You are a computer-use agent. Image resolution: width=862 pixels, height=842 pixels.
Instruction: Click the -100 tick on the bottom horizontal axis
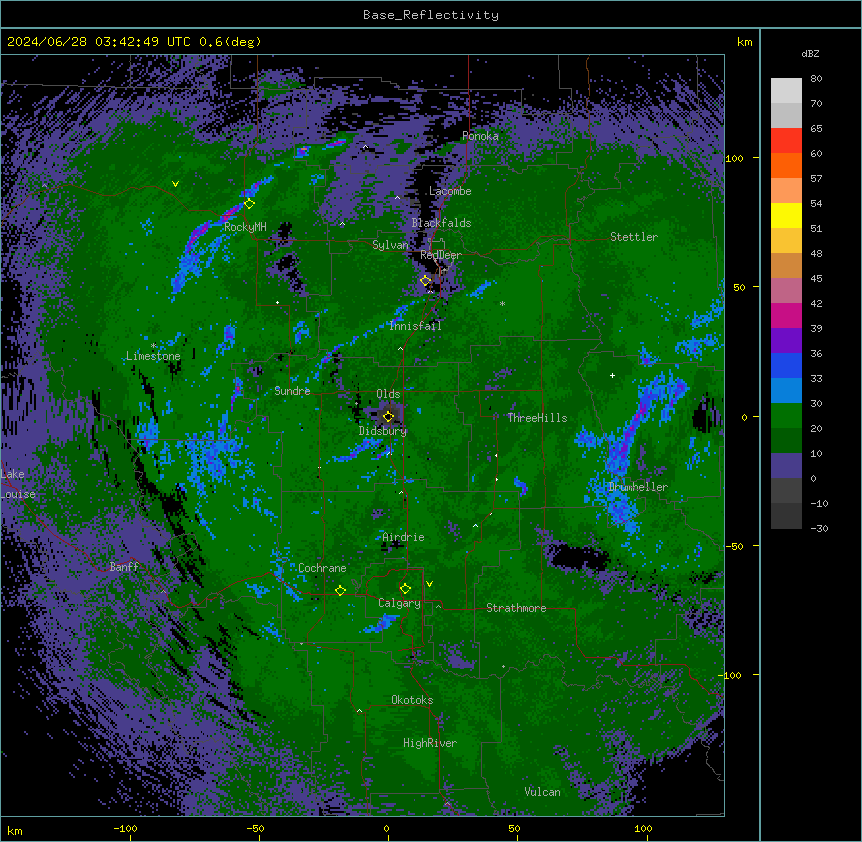tap(125, 828)
